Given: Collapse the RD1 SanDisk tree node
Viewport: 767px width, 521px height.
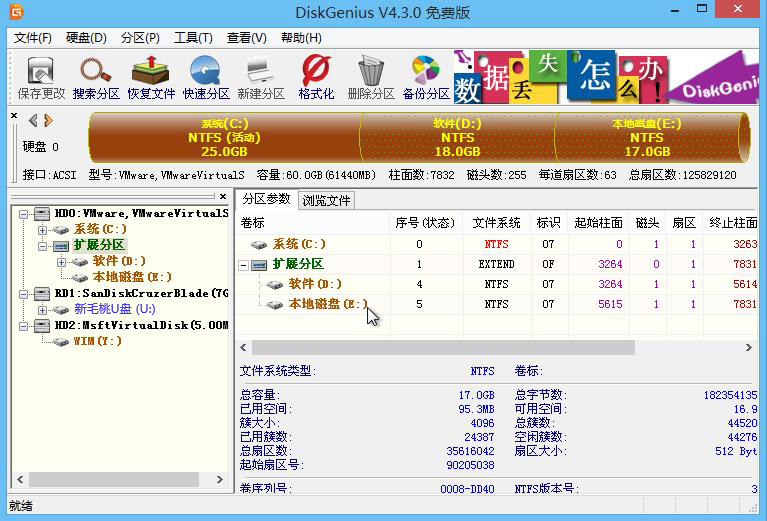Looking at the screenshot, I should 23,294.
